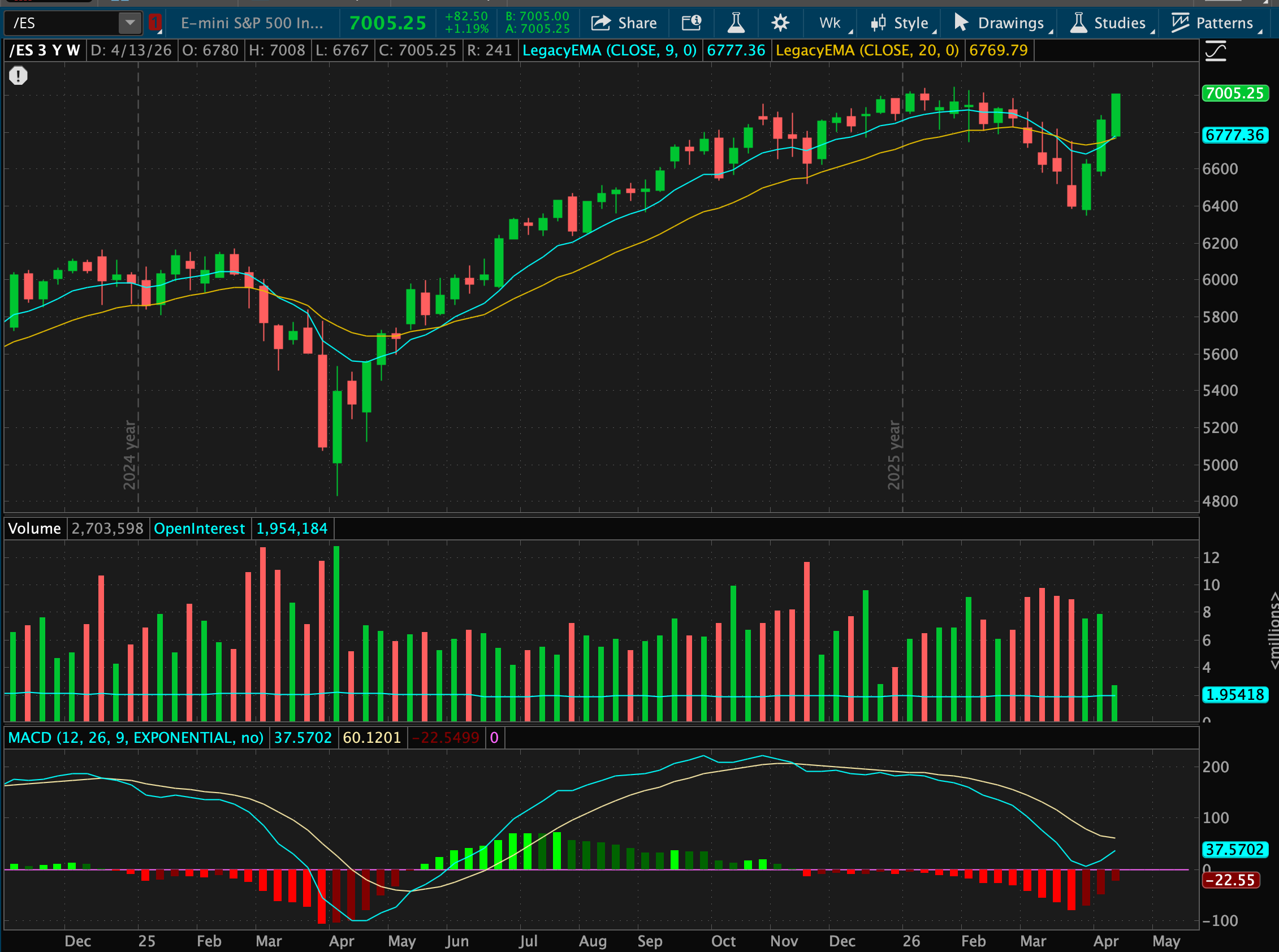Screen dimensions: 1279x952
Task: Click the OpenInterest study label
Action: coord(200,529)
